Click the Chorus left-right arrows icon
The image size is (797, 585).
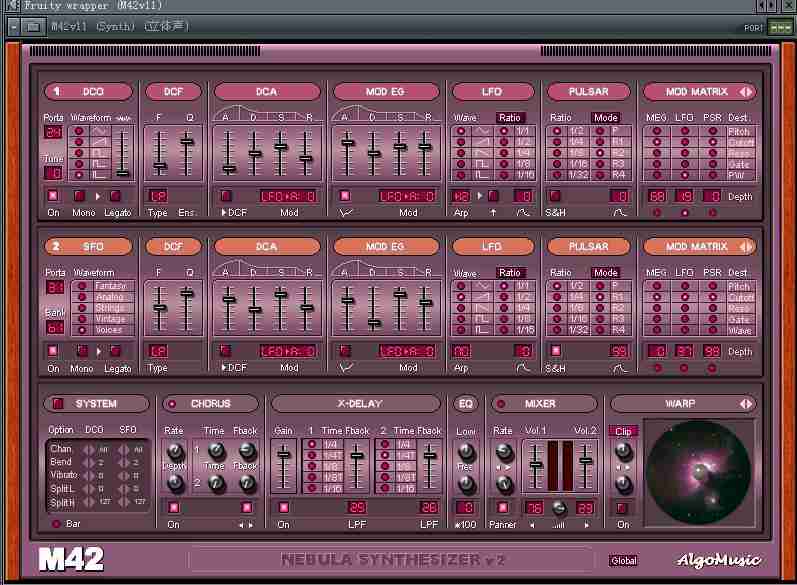pyautogui.click(x=245, y=525)
